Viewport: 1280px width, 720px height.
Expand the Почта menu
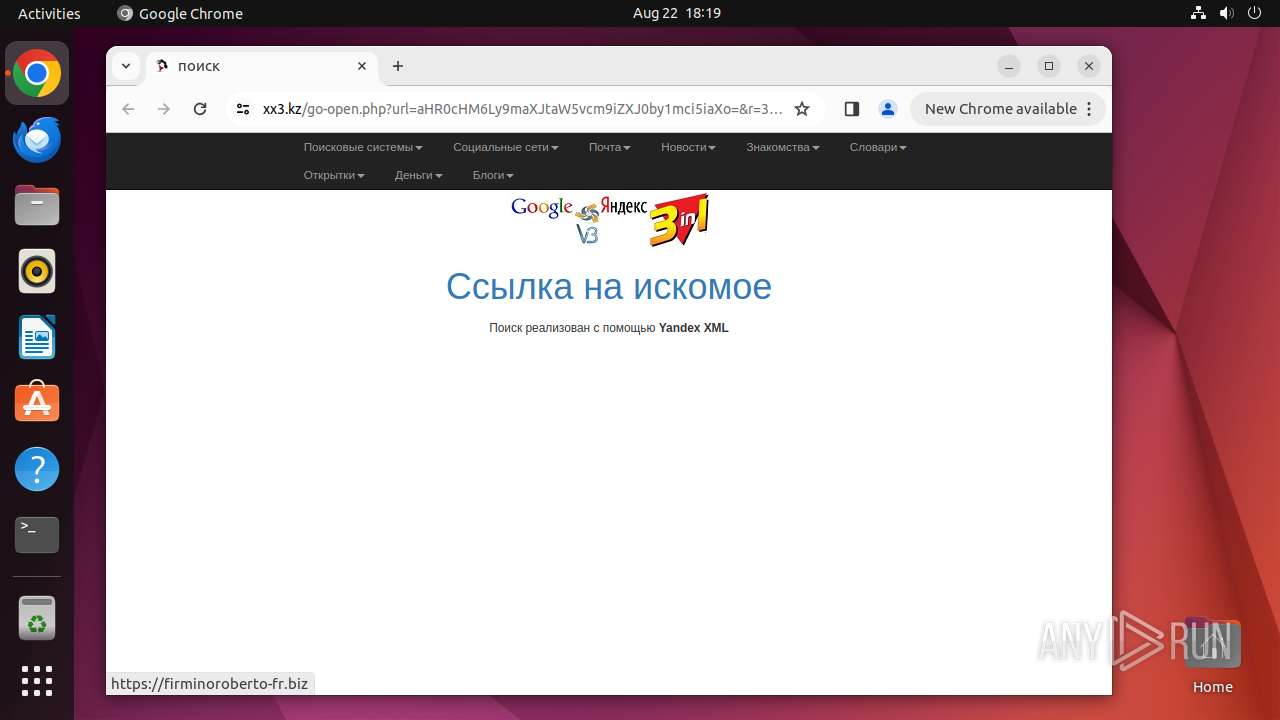click(609, 147)
